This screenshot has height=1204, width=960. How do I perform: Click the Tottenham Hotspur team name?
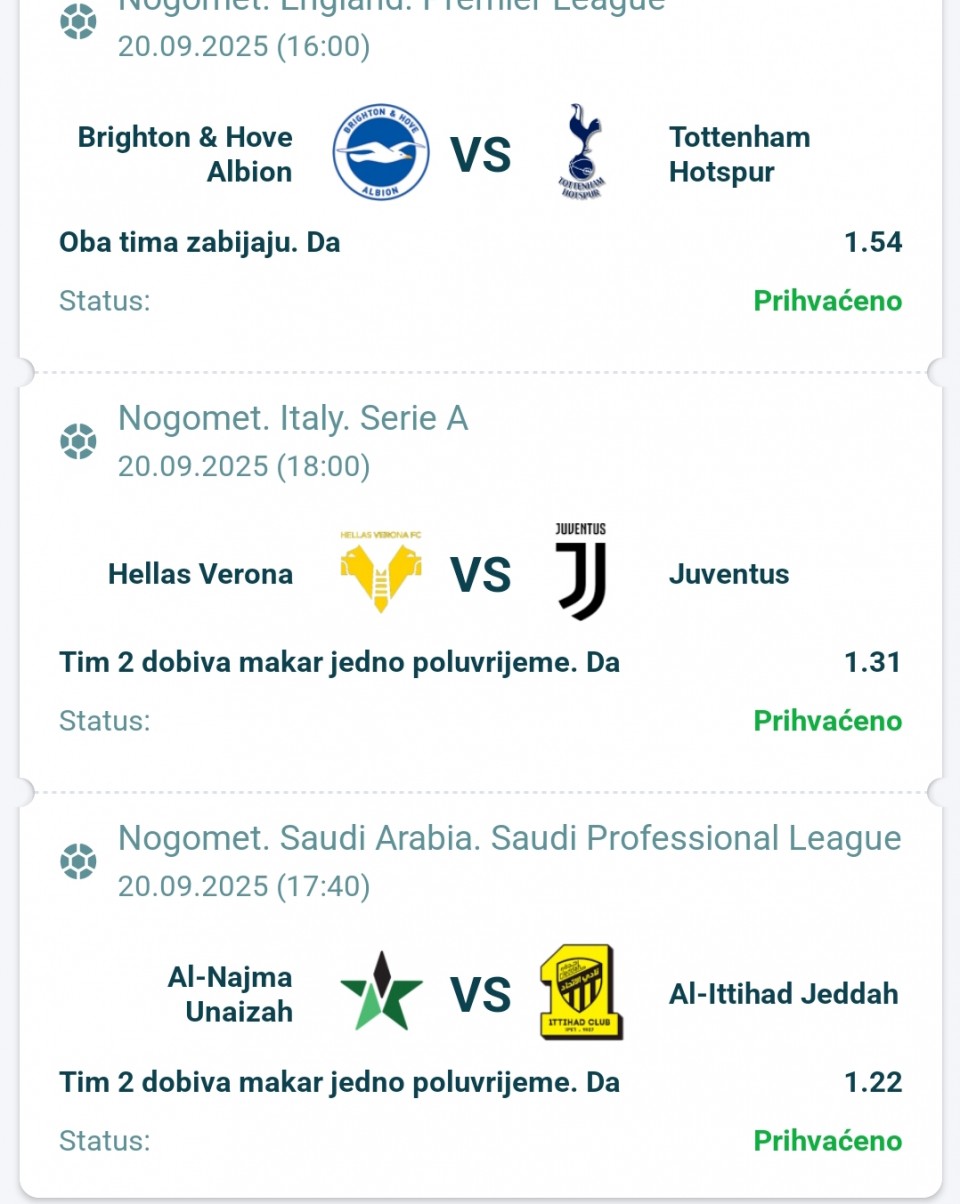(739, 154)
